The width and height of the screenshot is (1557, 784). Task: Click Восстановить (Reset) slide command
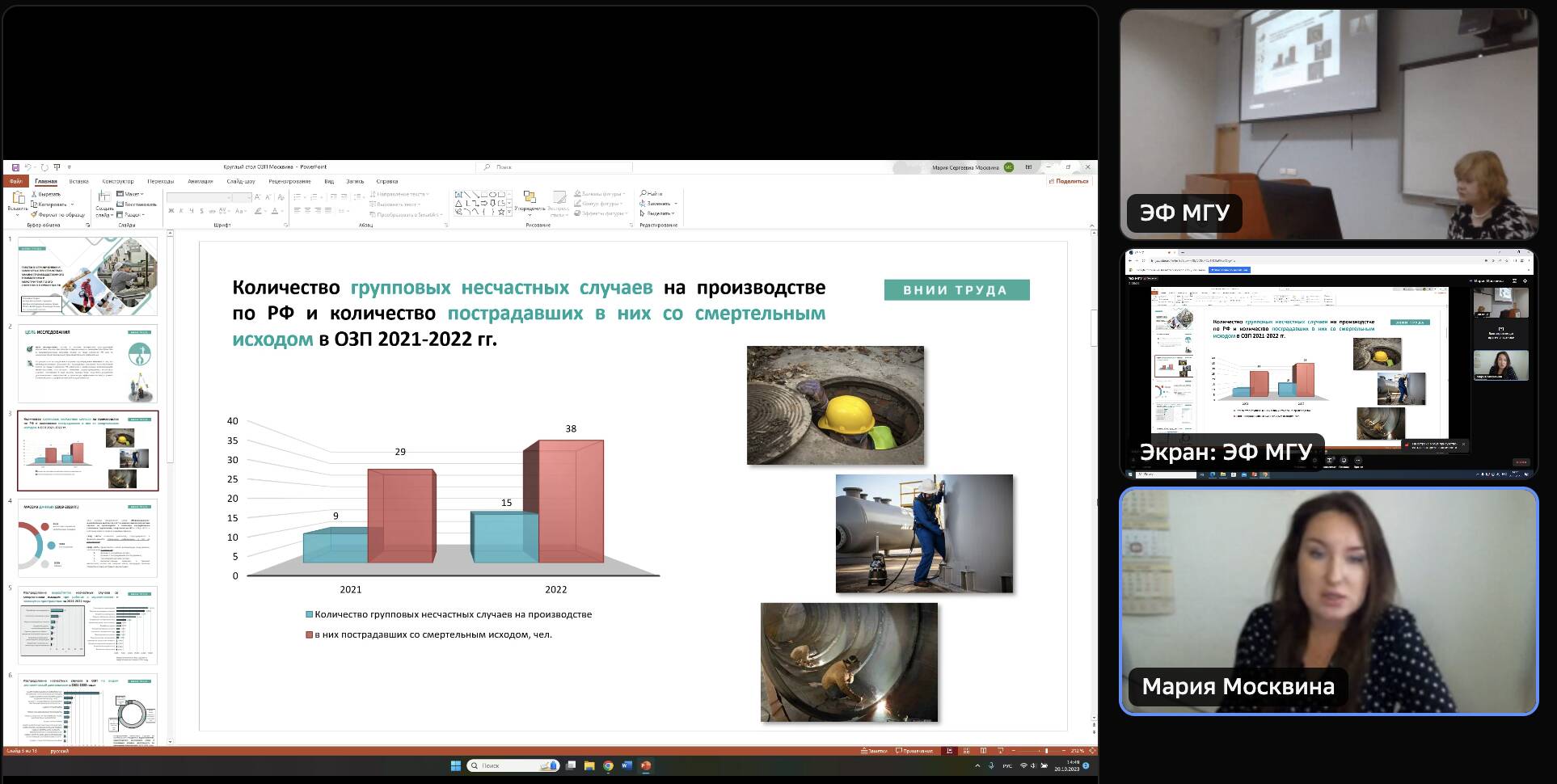coord(137,204)
